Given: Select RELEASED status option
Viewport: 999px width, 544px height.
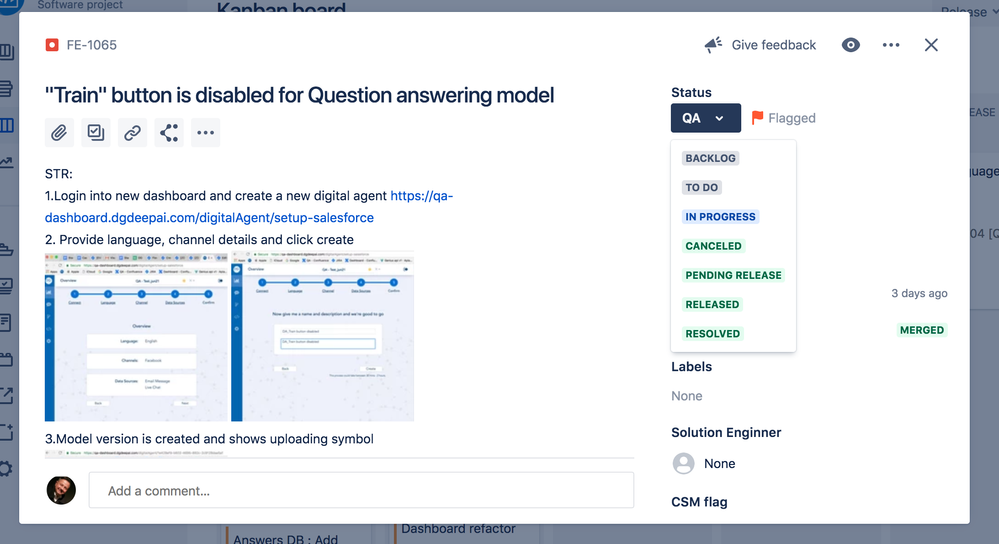Looking at the screenshot, I should tap(712, 304).
